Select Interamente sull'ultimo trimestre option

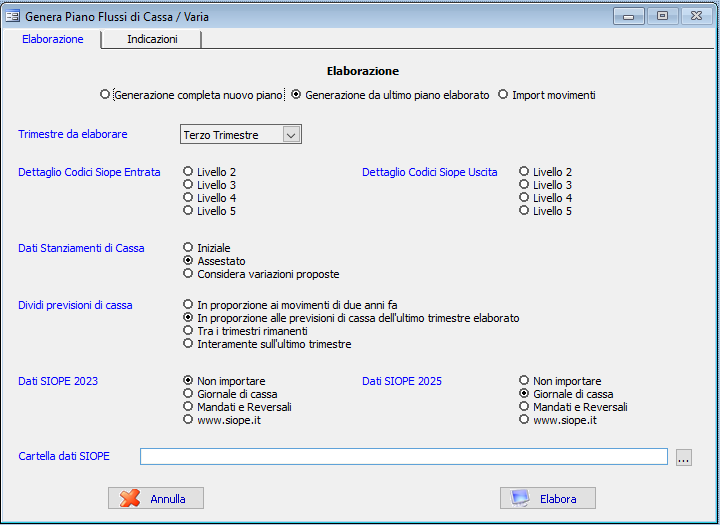click(188, 344)
